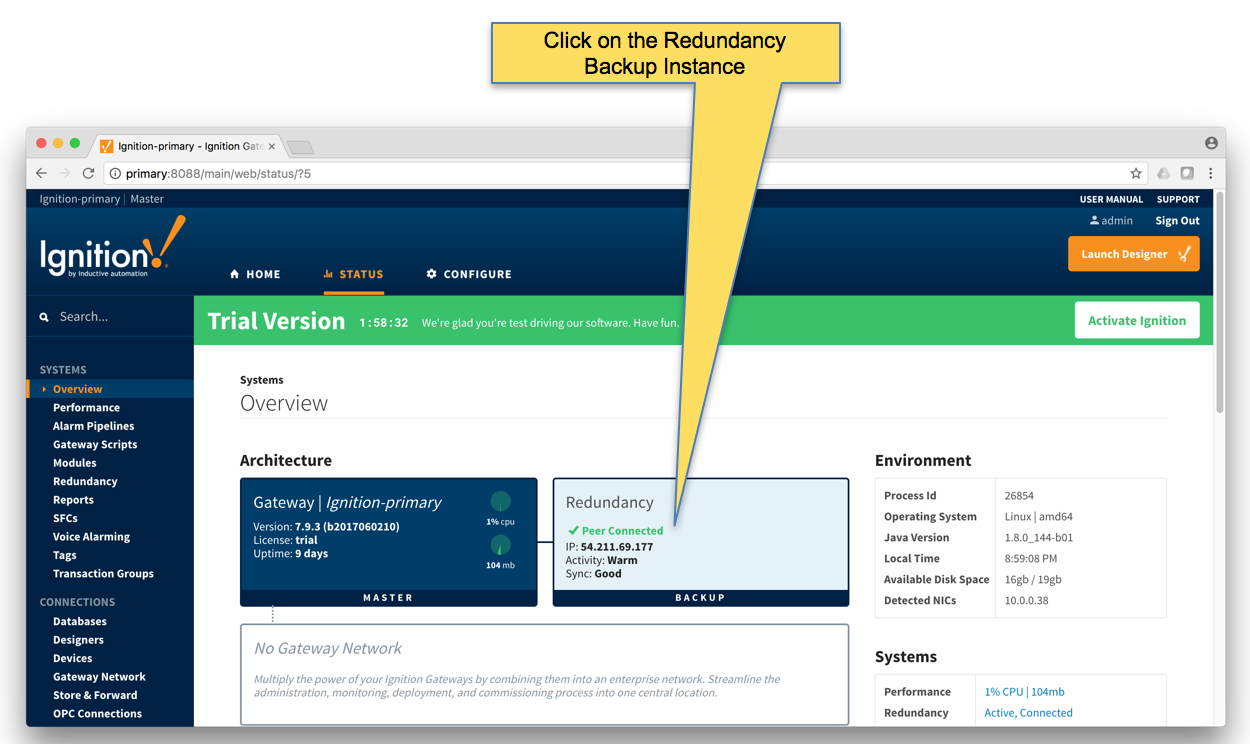Image resolution: width=1250 pixels, height=744 pixels.
Task: Open Tags in the sidebar
Action: coord(64,556)
